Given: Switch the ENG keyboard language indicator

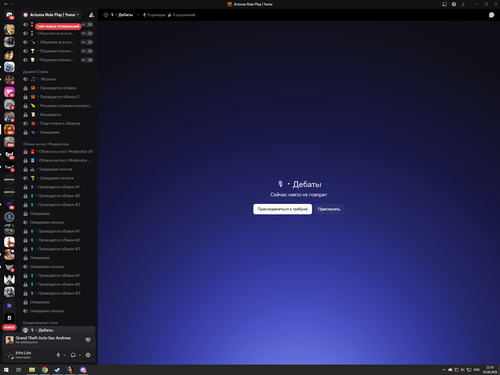Looking at the screenshot, I should tap(477, 370).
